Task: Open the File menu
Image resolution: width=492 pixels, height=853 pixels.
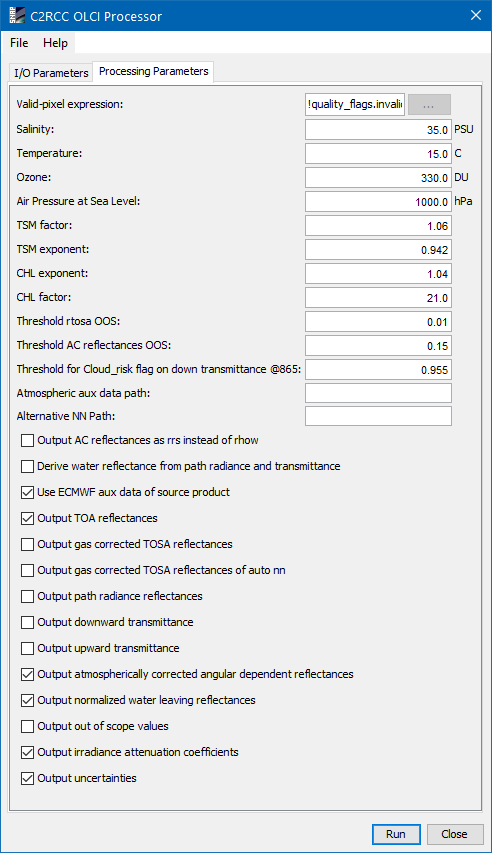Action: tap(19, 43)
